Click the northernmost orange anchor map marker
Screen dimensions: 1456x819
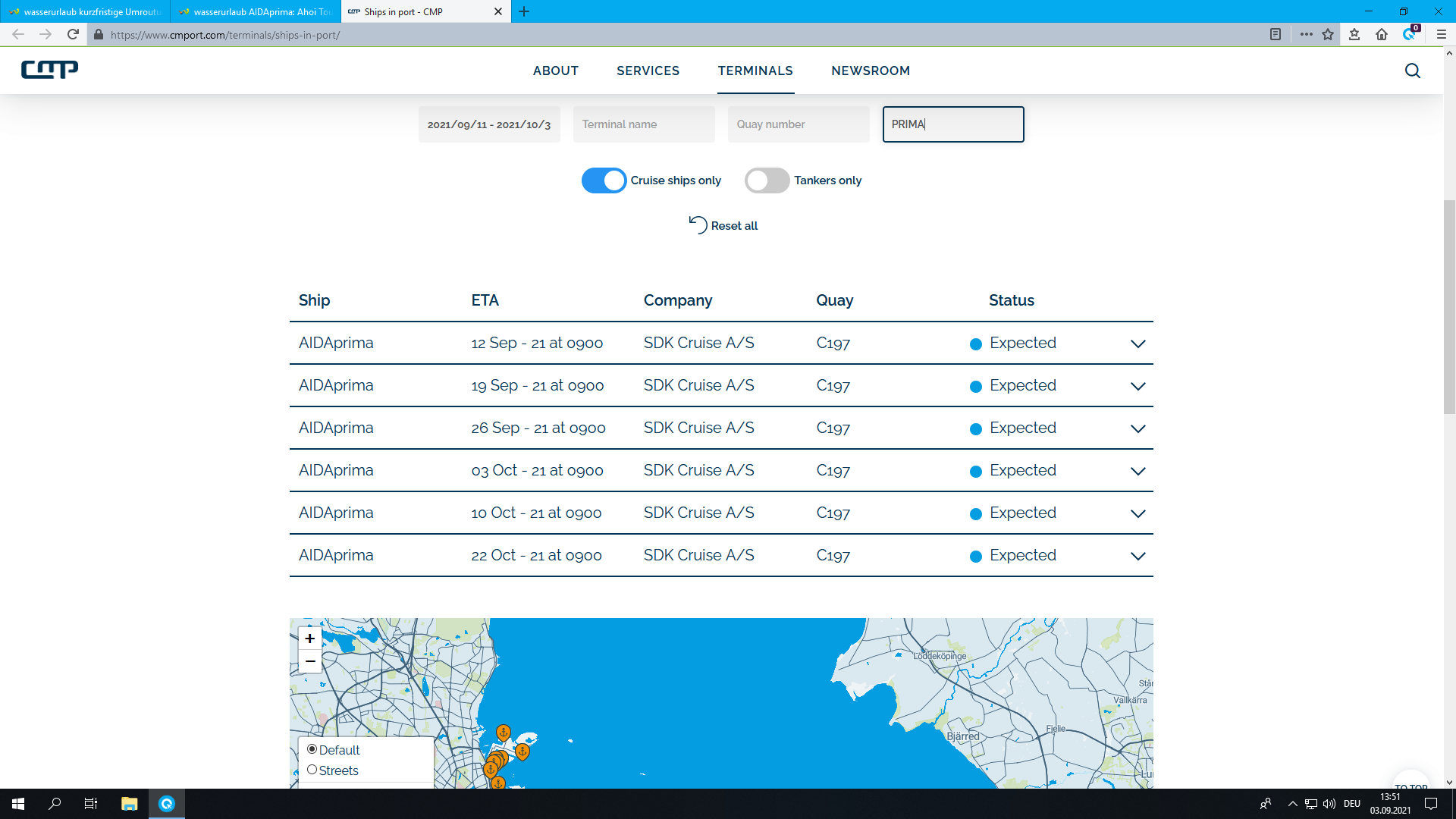click(x=503, y=733)
